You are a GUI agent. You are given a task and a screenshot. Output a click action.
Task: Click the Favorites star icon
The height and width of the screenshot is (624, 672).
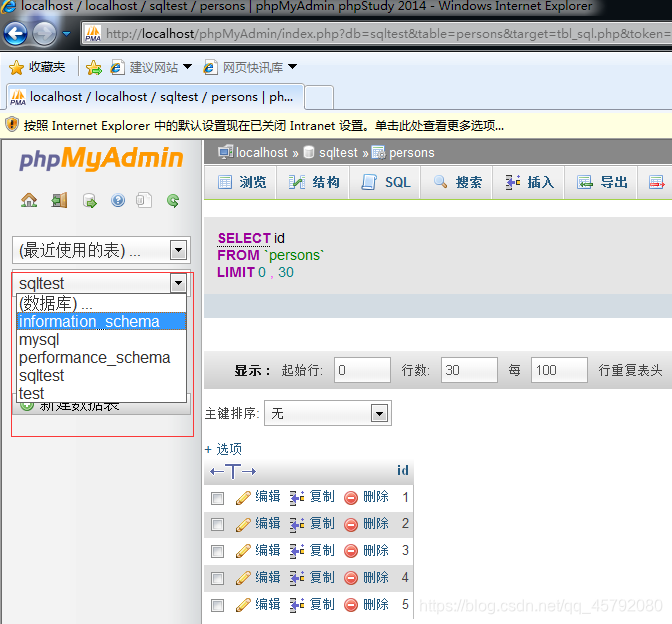click(16, 67)
